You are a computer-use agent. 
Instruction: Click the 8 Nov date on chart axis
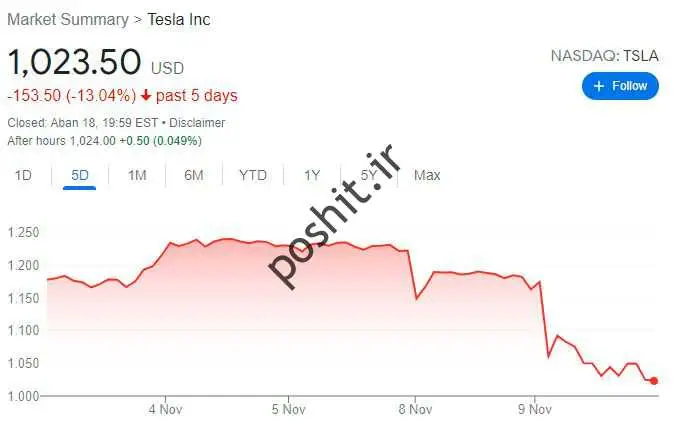tap(413, 409)
